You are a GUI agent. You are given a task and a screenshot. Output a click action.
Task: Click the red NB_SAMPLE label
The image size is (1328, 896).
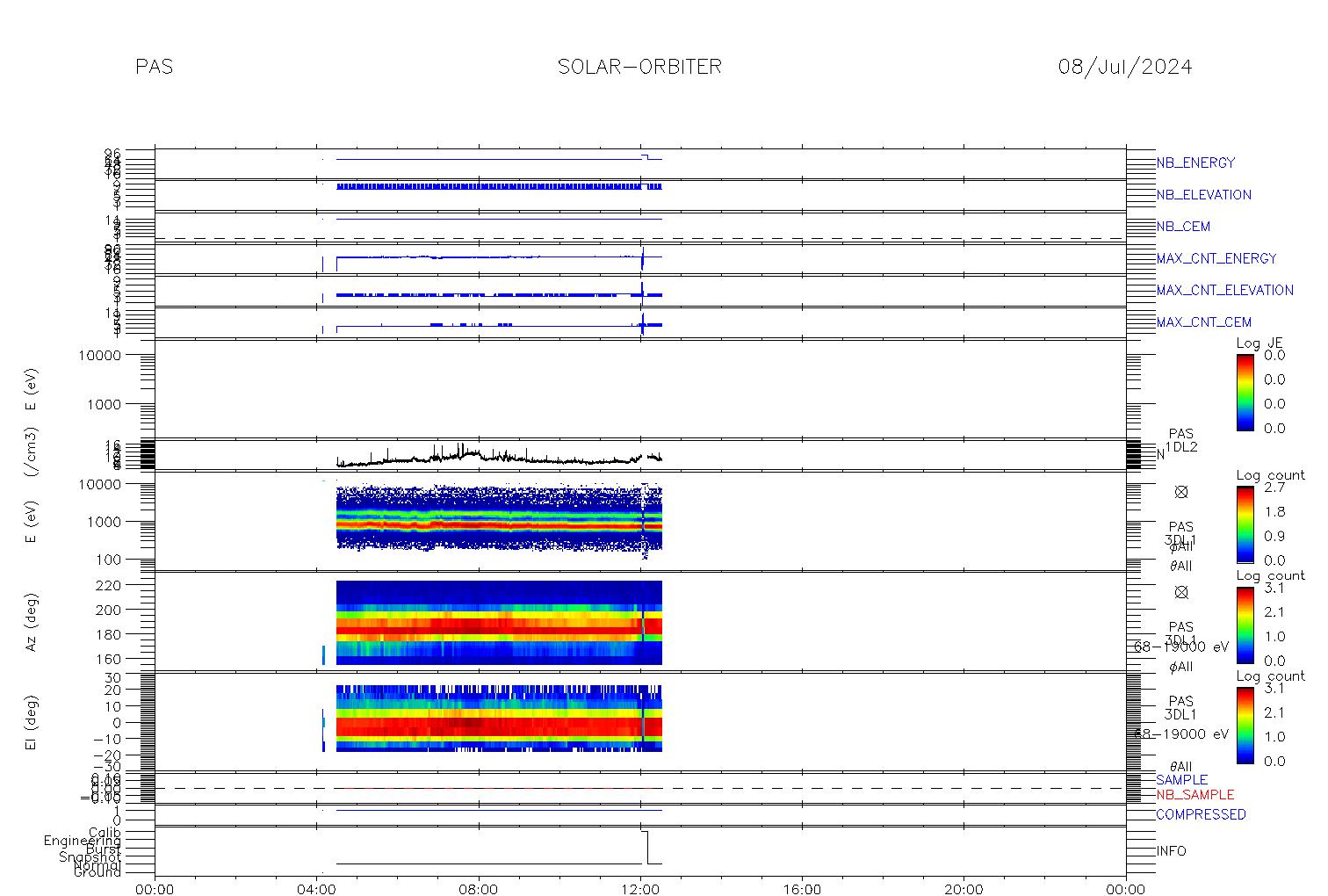tap(1194, 795)
